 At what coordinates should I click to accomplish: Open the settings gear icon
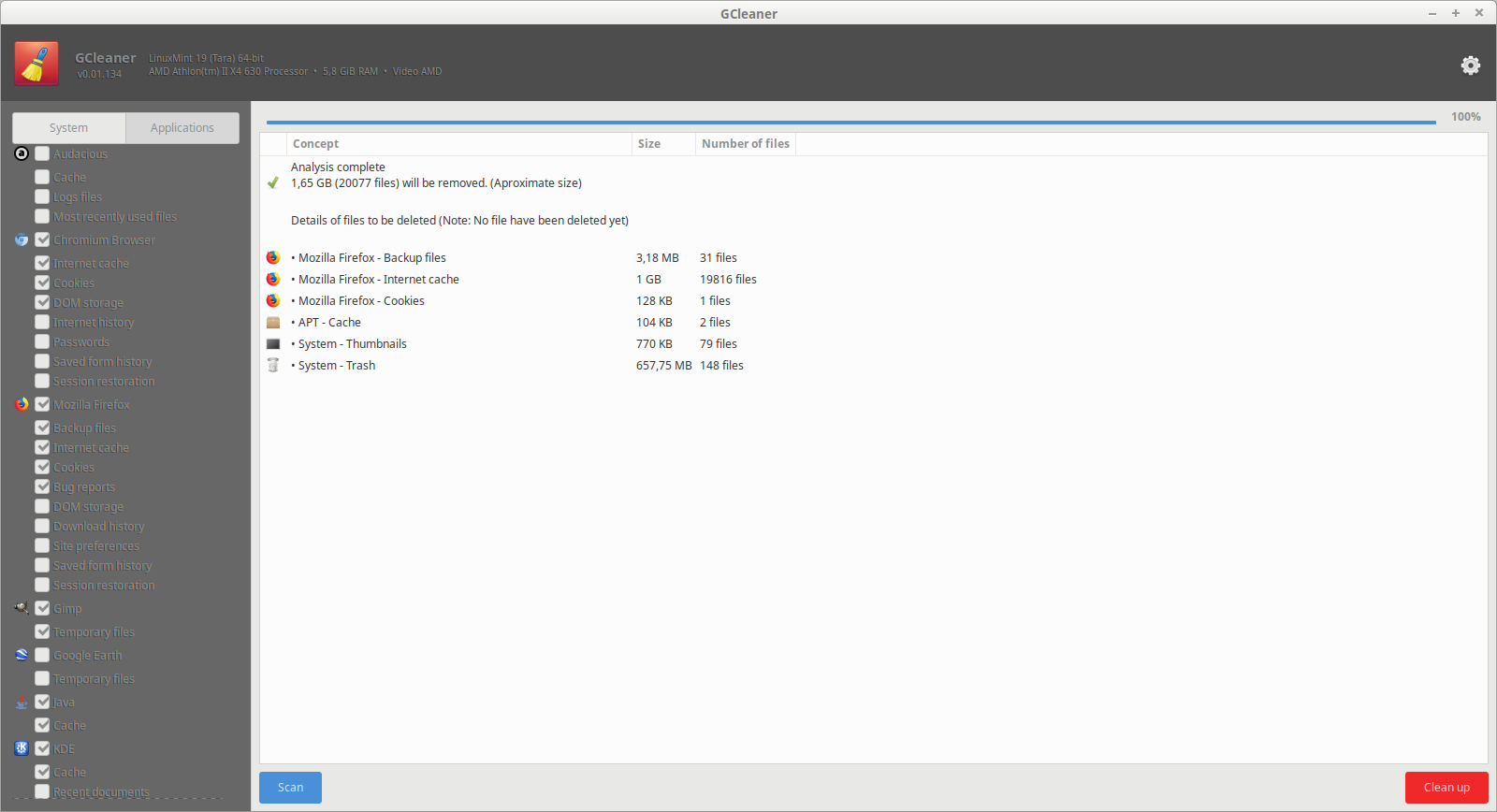point(1471,65)
